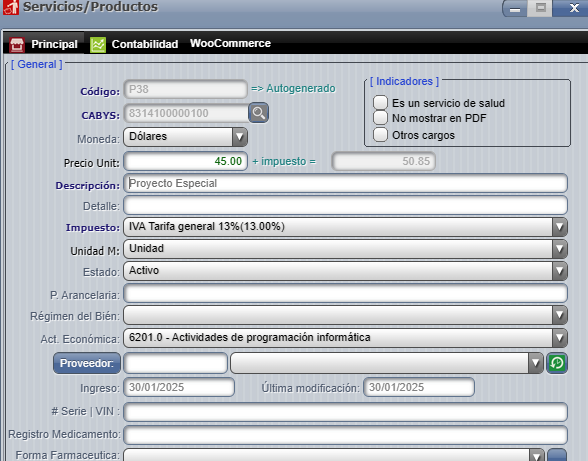Click the # Serie | VIN input field

click(345, 412)
